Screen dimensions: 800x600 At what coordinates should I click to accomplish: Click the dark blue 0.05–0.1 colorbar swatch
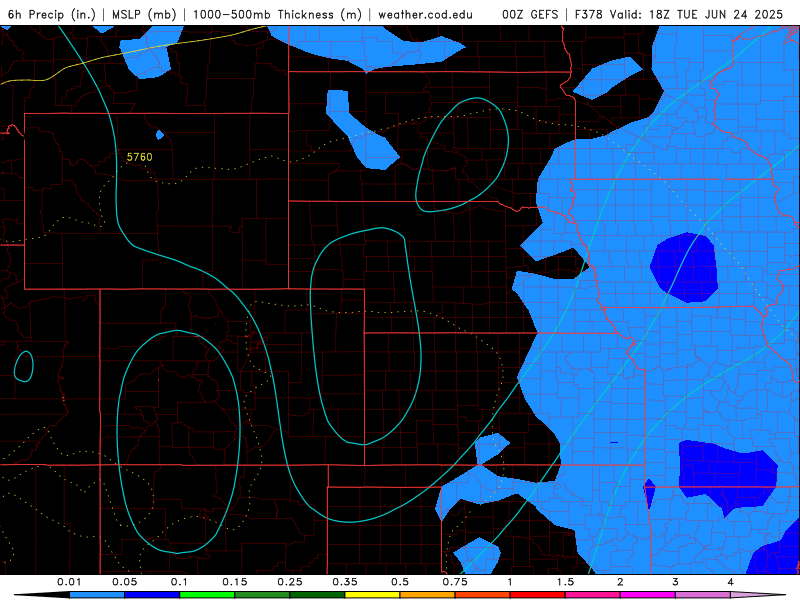click(x=152, y=595)
